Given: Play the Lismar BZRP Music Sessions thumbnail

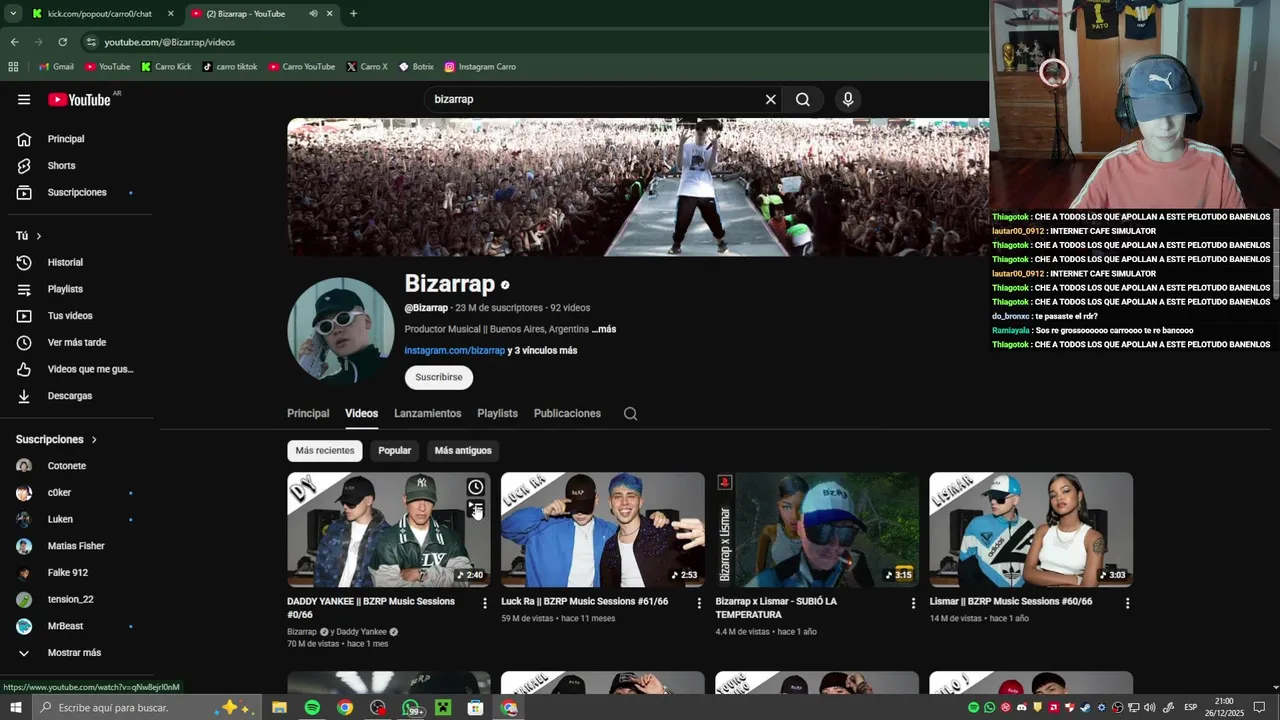Looking at the screenshot, I should [1031, 529].
